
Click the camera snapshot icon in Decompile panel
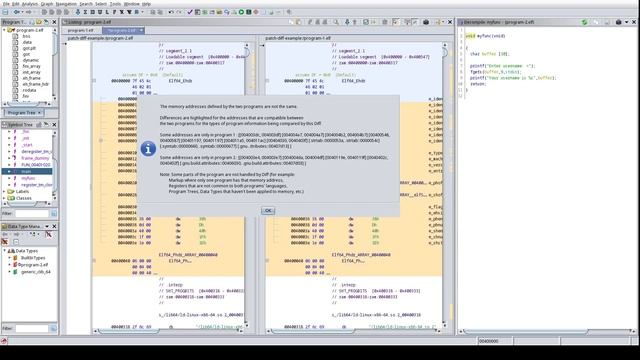click(618, 22)
